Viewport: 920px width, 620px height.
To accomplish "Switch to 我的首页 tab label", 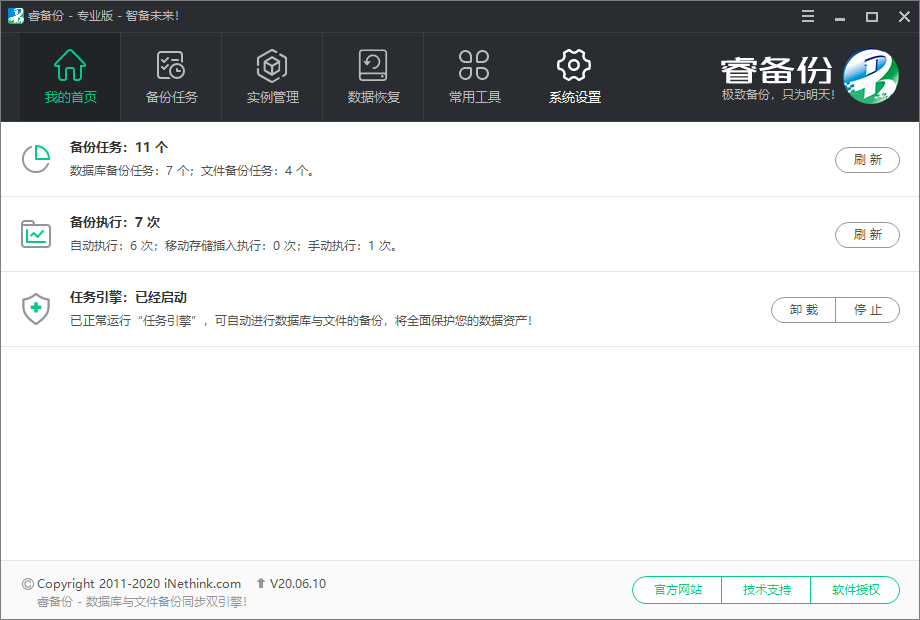I will pos(70,97).
